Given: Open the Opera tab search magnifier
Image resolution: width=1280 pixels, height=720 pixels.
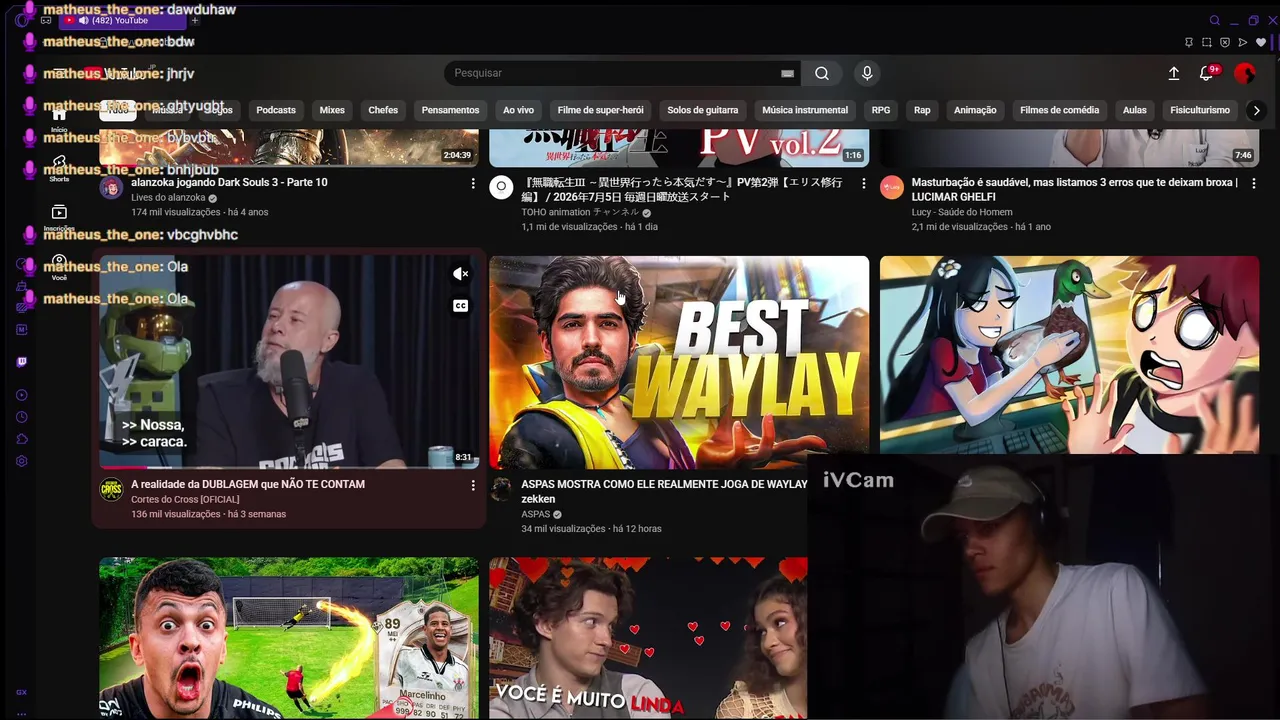Looking at the screenshot, I should pos(1215,20).
